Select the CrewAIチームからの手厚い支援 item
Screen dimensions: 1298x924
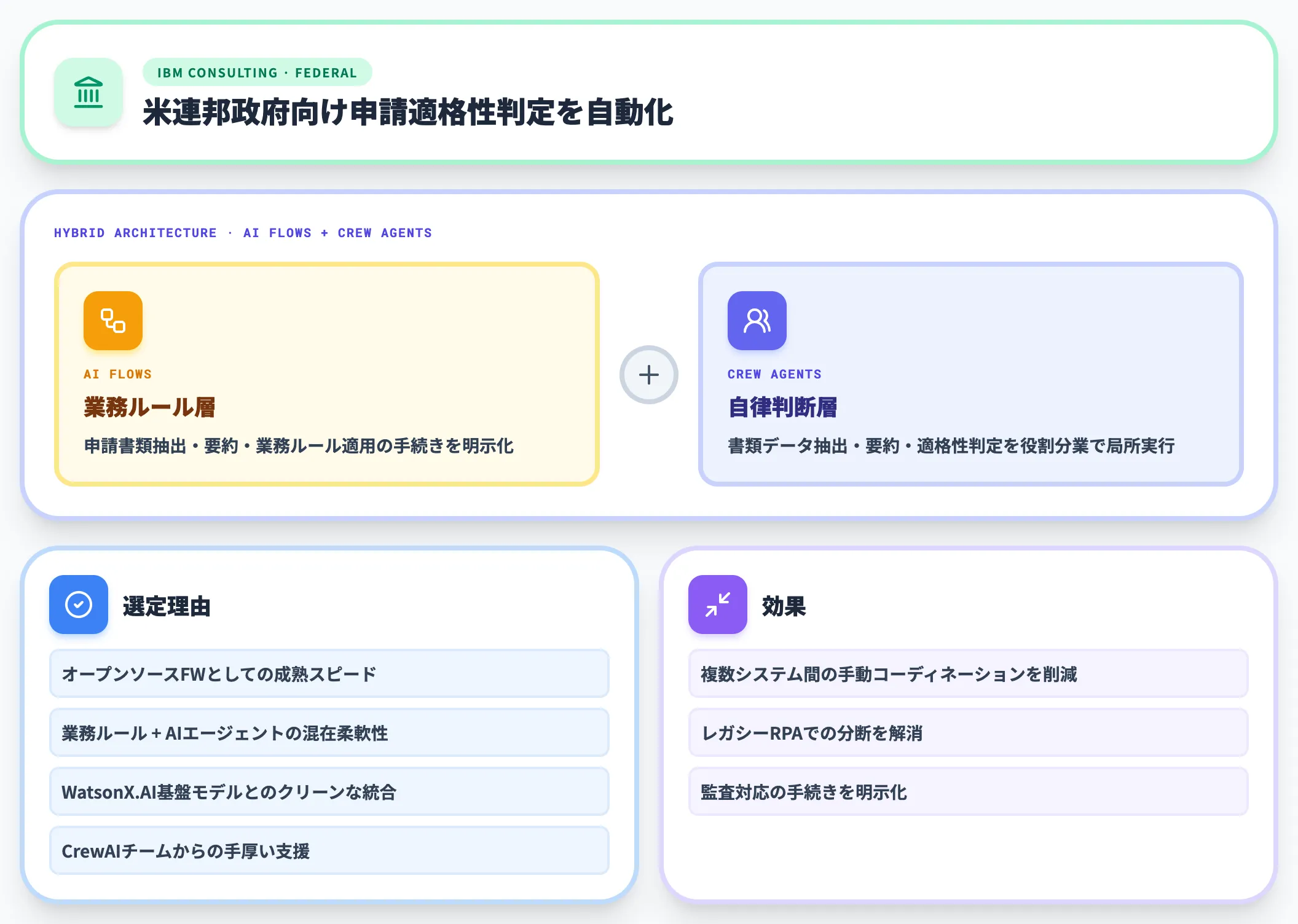tap(329, 850)
